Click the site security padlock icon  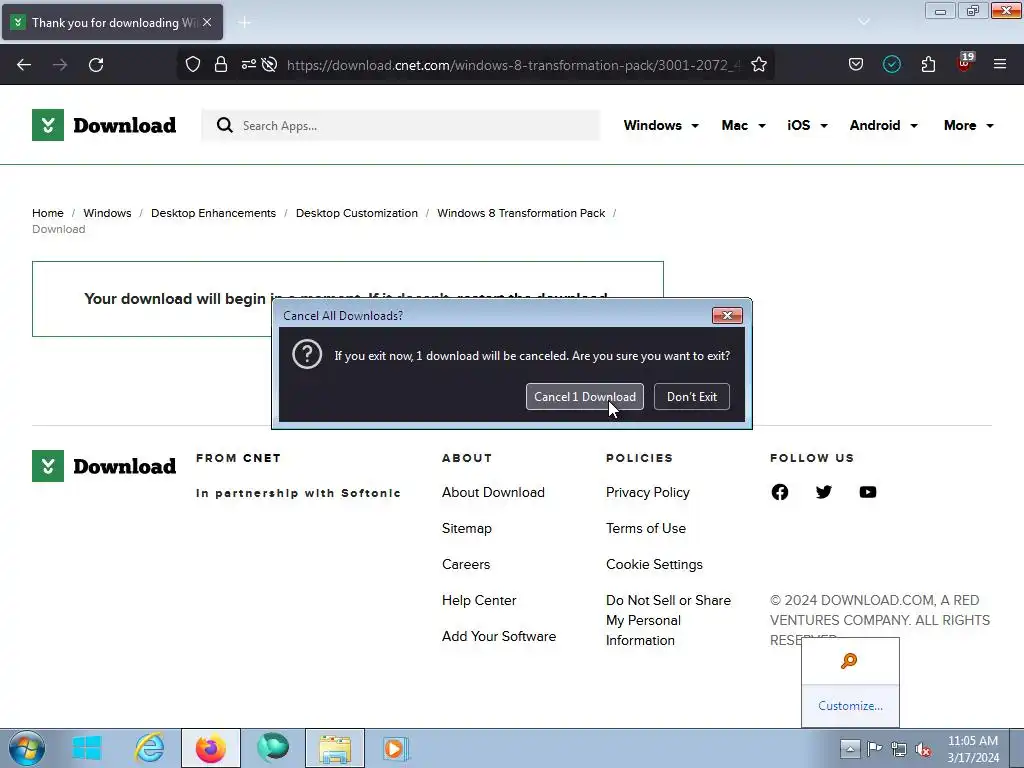tap(221, 65)
